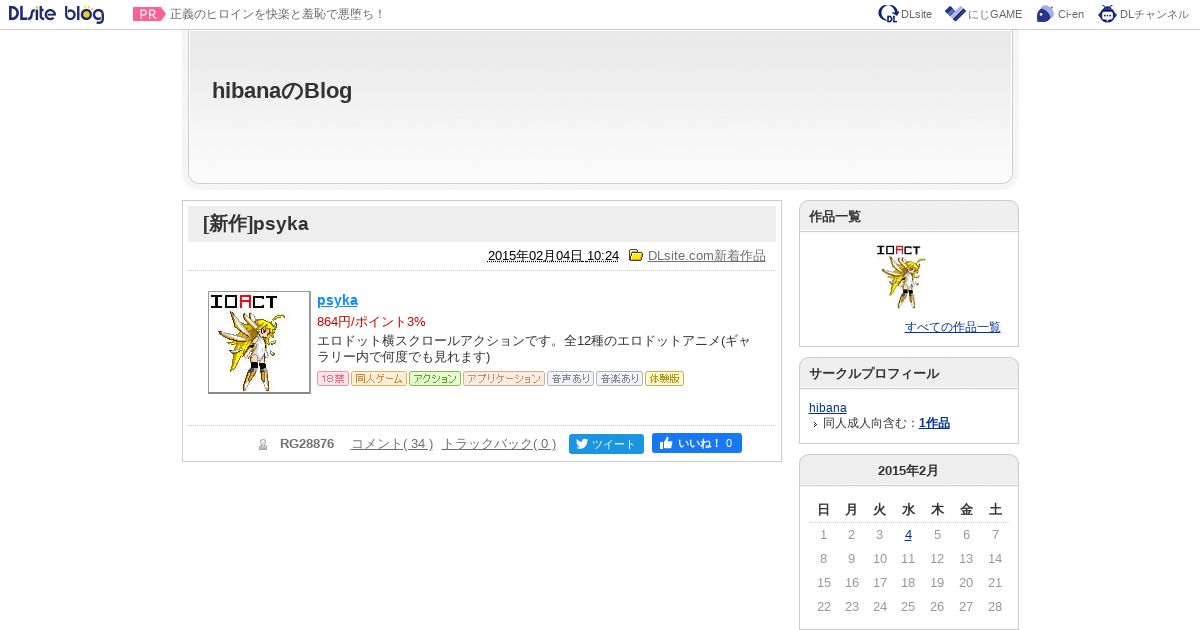The height and width of the screenshot is (630, 1200).
Task: Open the psyka thumbnail in 作品一覧 sidebar
Action: pos(900,276)
